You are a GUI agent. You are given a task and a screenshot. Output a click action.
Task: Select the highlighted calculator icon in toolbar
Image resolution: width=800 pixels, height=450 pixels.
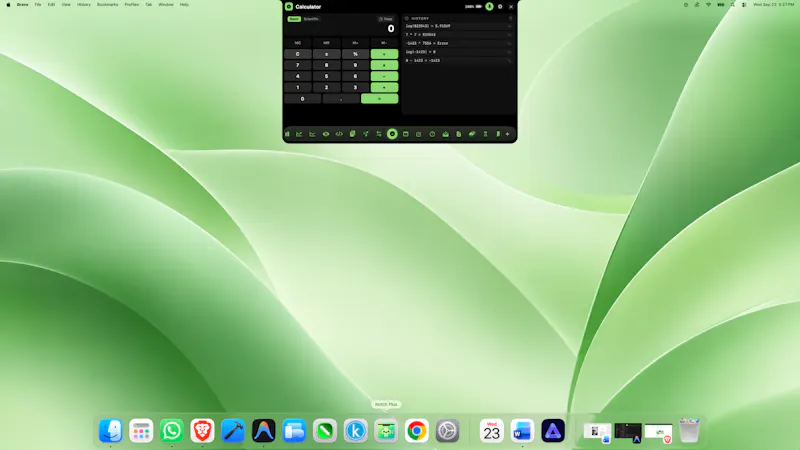[x=392, y=134]
